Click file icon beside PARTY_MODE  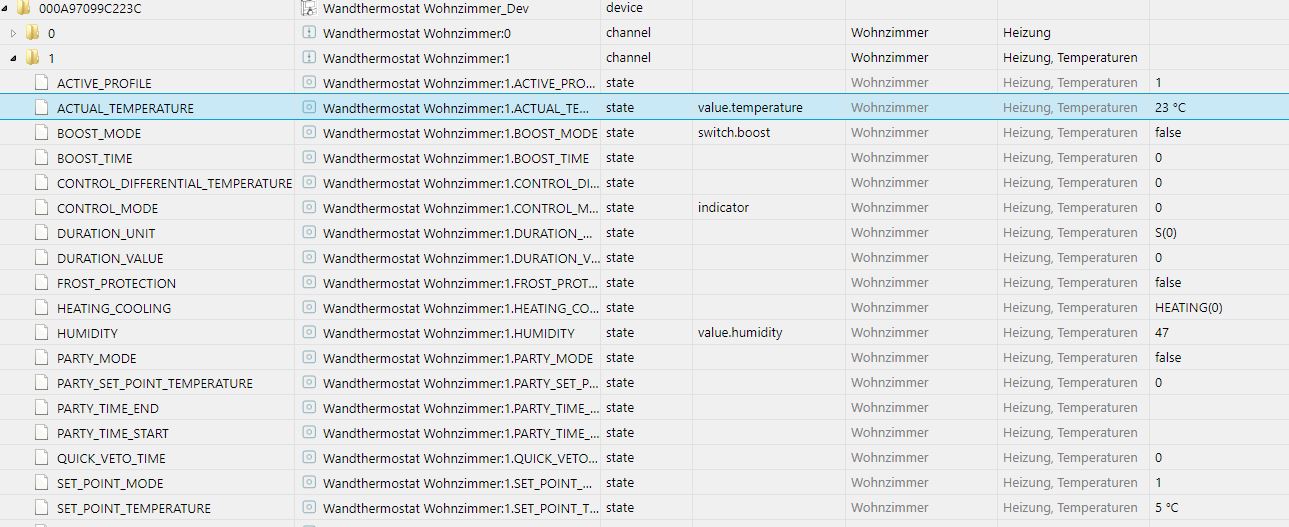click(x=41, y=358)
